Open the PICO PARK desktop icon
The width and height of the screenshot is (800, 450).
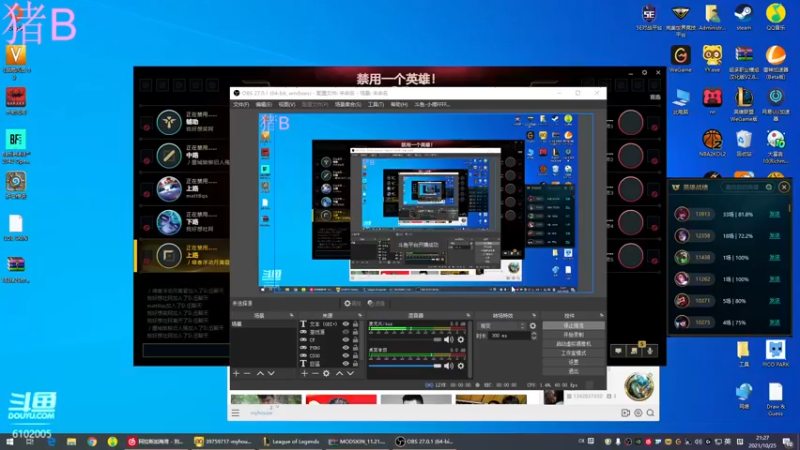(776, 354)
